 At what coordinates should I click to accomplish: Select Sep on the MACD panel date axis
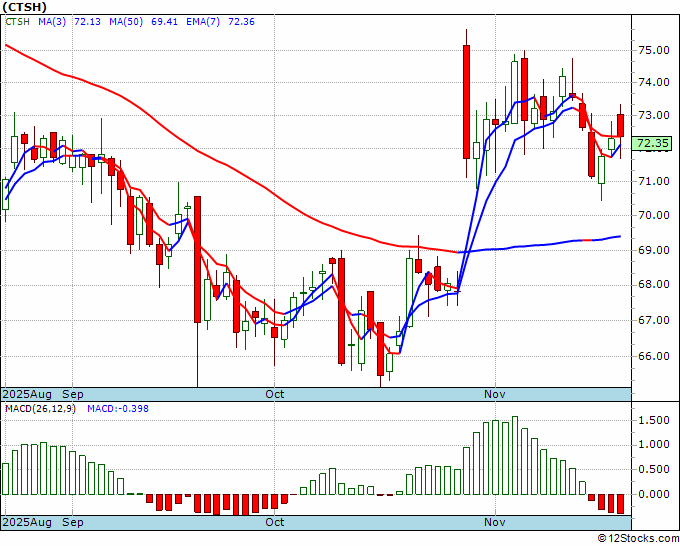[x=72, y=522]
